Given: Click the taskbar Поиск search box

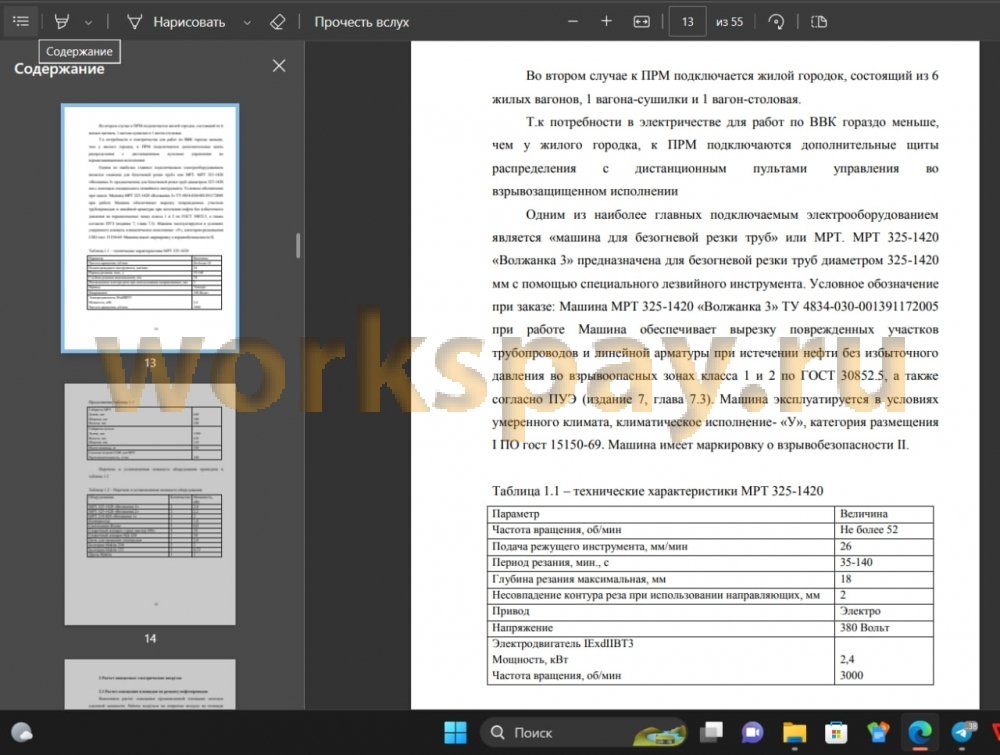Looking at the screenshot, I should 584,733.
